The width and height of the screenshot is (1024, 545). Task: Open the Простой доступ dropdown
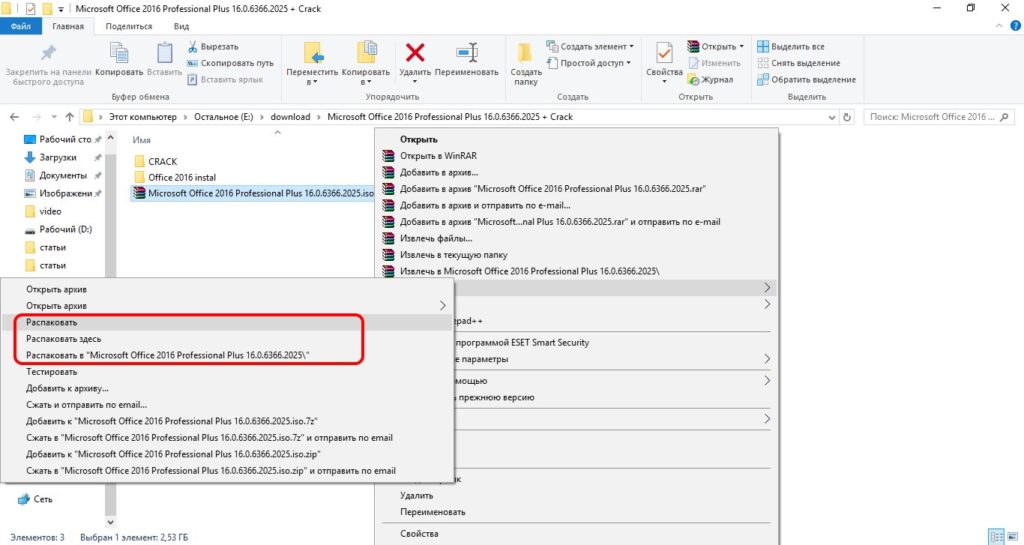pos(588,63)
